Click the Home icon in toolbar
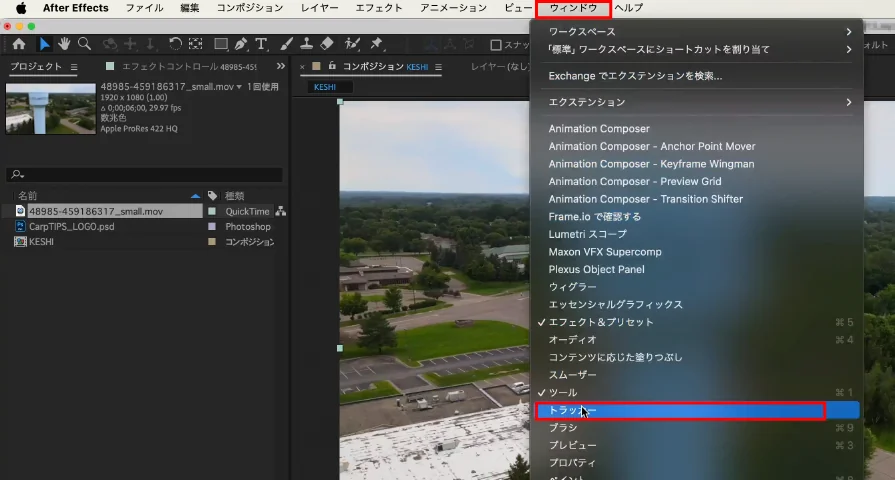The width and height of the screenshot is (895, 480). click(x=19, y=44)
